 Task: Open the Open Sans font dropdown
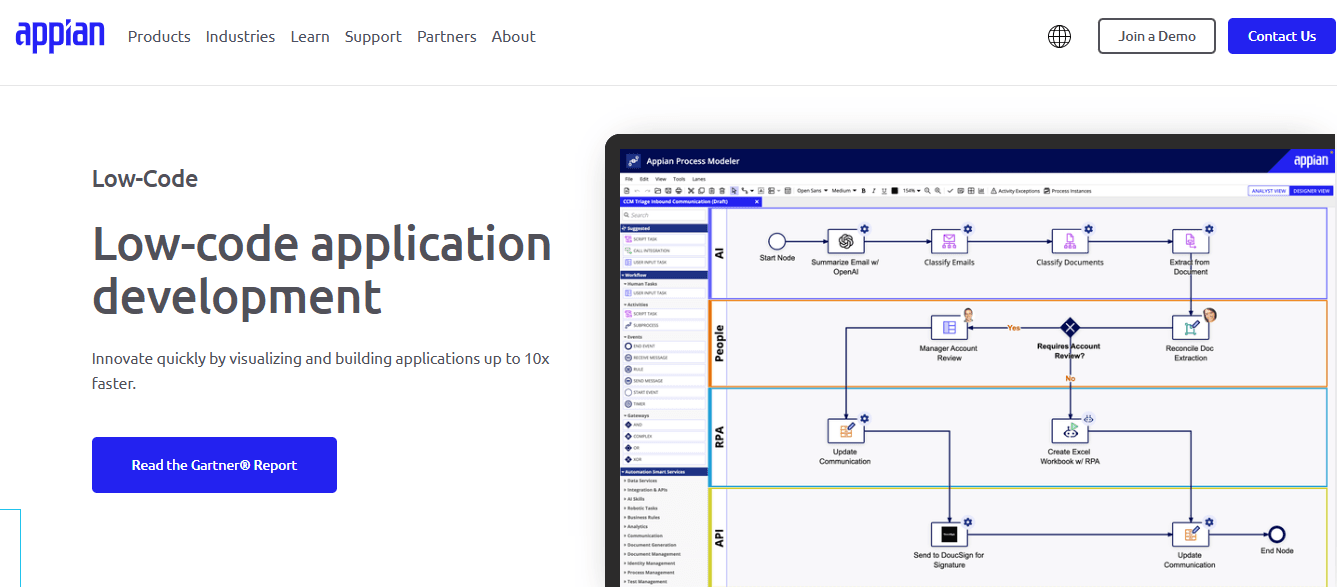click(x=812, y=190)
